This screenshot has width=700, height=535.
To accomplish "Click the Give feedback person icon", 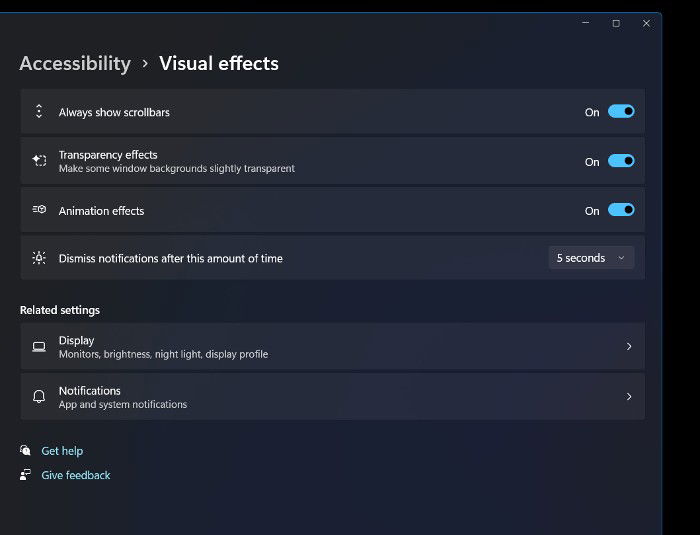I will pos(25,474).
